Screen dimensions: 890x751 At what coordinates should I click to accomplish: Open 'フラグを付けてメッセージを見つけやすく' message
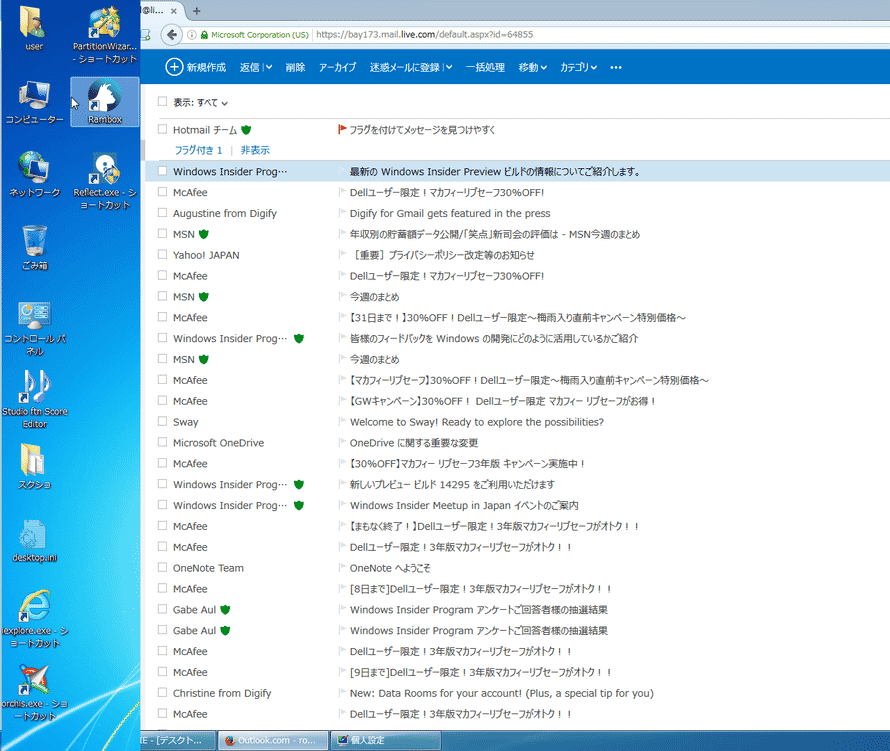[x=422, y=130]
